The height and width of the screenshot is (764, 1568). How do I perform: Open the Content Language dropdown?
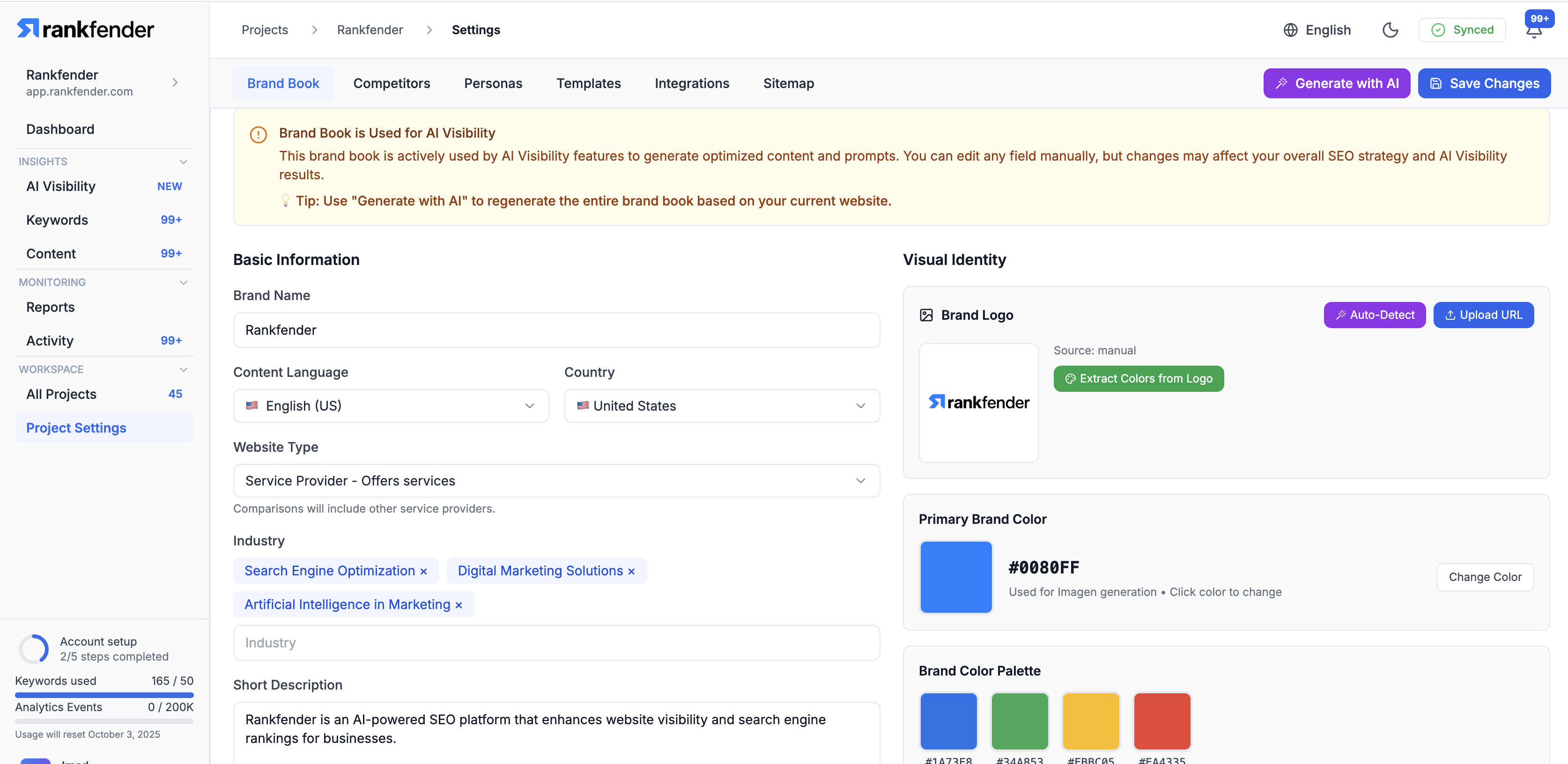pyautogui.click(x=391, y=406)
